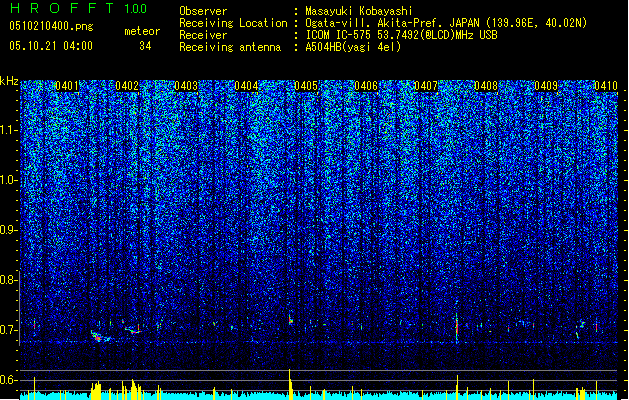
Task: Click the 0409 time marker
Action: [x=546, y=86]
